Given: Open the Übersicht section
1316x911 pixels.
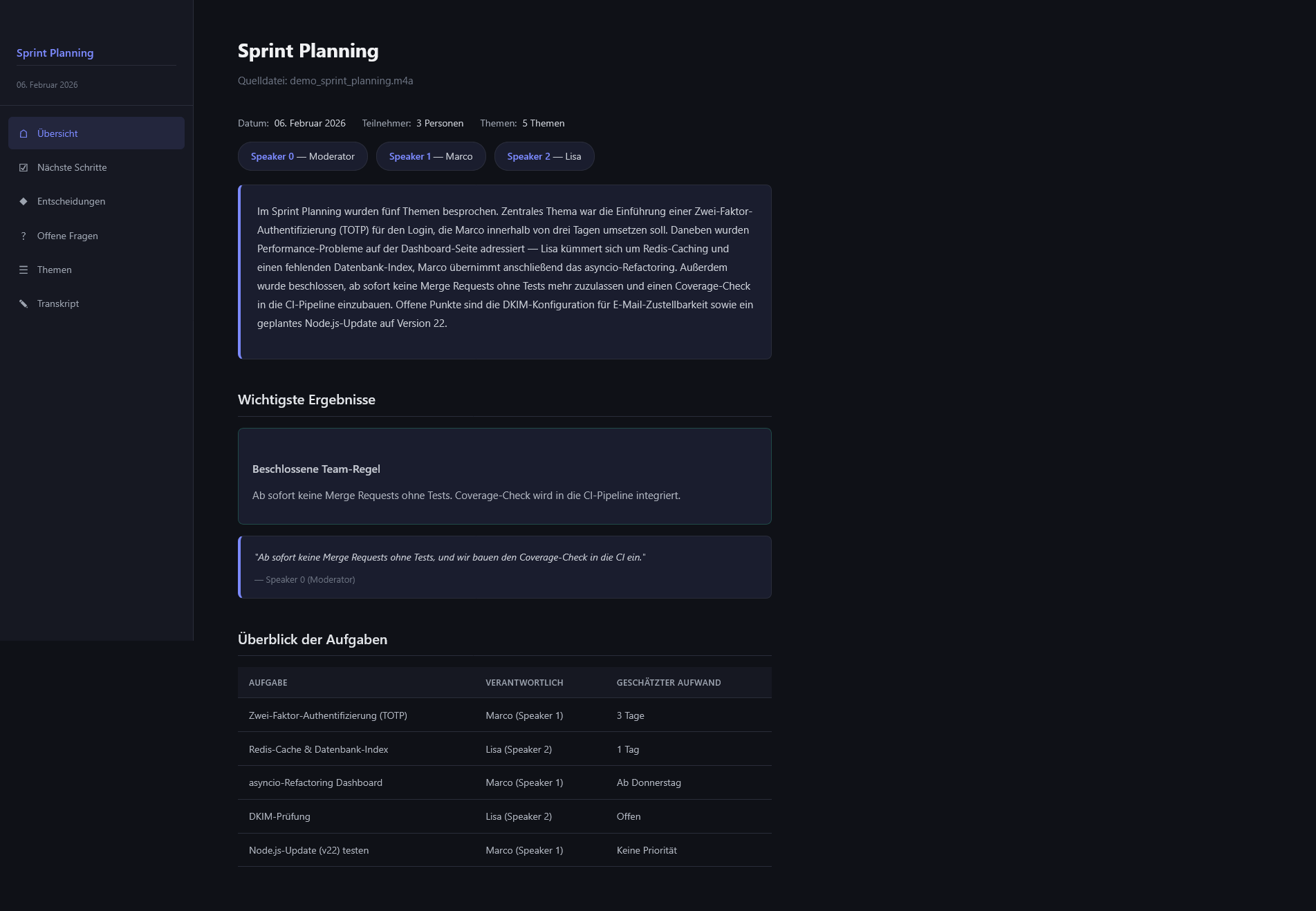Looking at the screenshot, I should point(57,133).
